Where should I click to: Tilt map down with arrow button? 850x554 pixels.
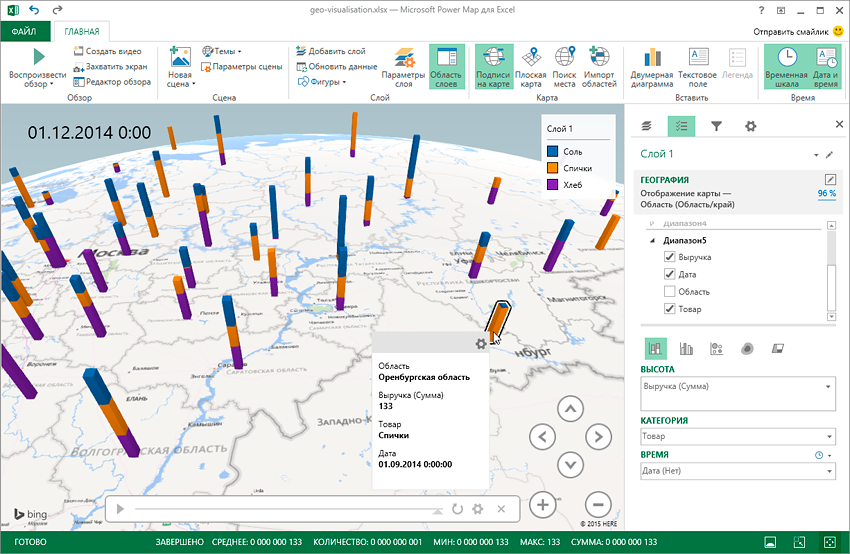tap(570, 465)
